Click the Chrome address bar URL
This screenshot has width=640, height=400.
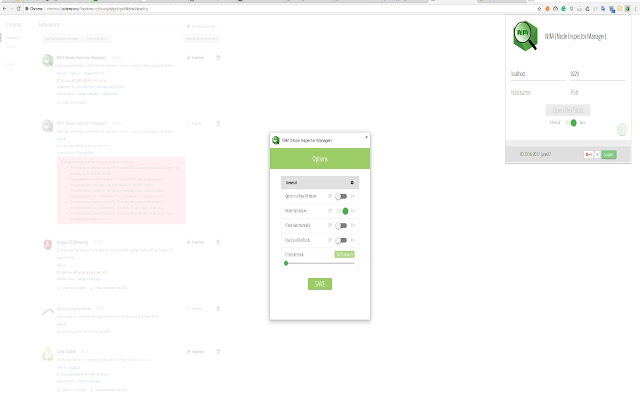[x=97, y=9]
